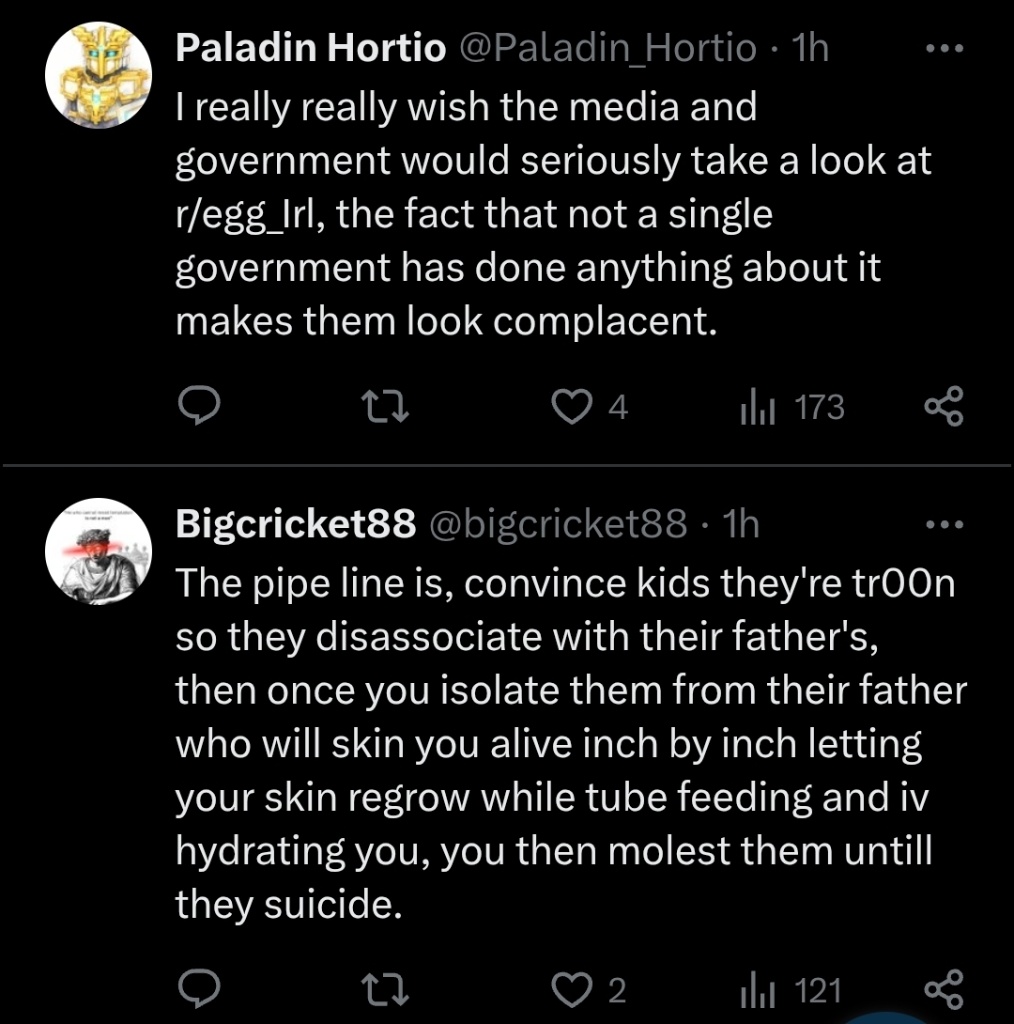Open more options for Bigcricket88's tweet

pyautogui.click(x=943, y=524)
